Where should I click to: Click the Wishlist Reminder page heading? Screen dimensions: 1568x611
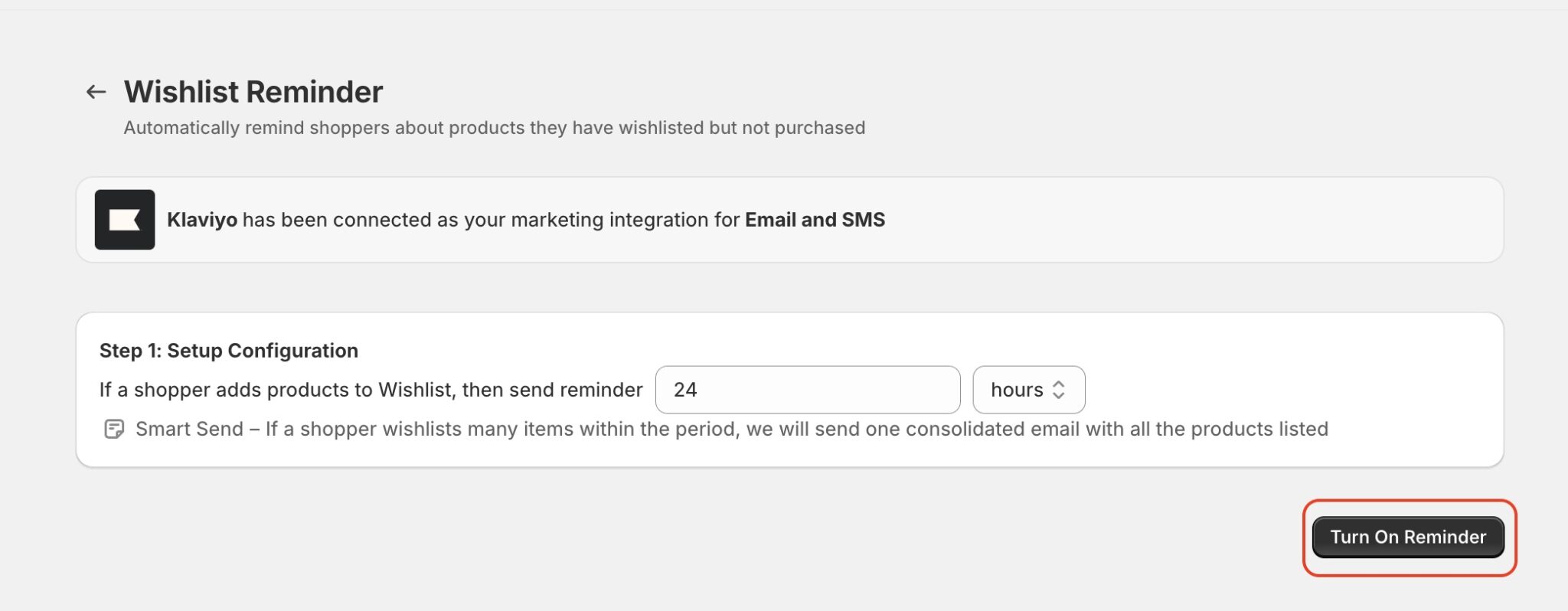pos(253,92)
